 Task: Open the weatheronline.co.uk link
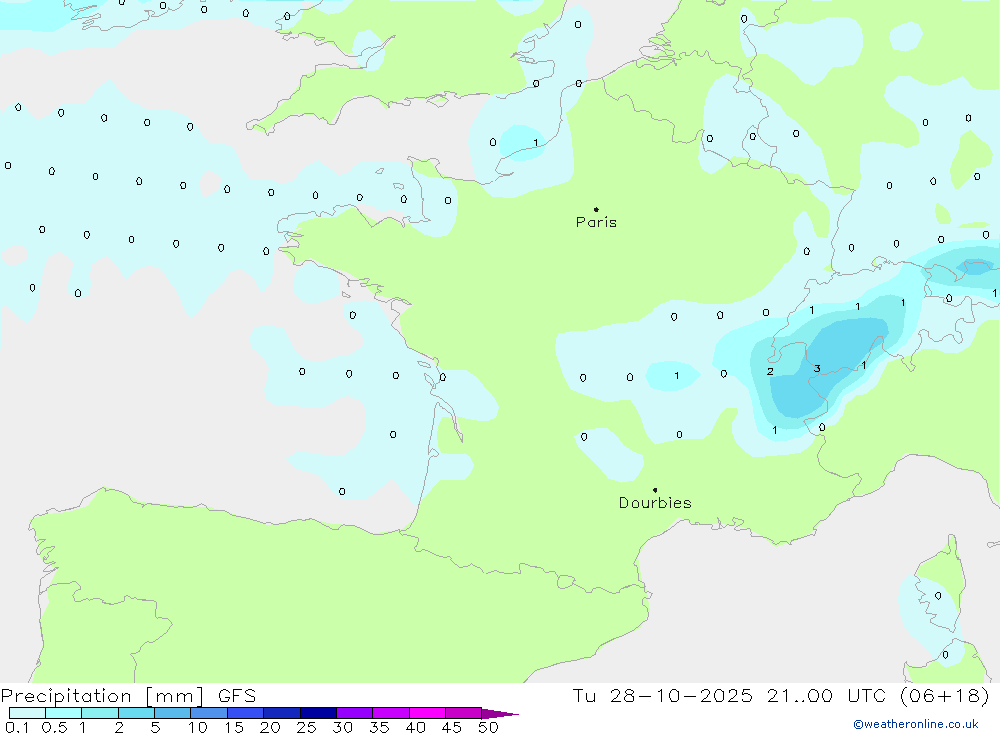[x=916, y=724]
